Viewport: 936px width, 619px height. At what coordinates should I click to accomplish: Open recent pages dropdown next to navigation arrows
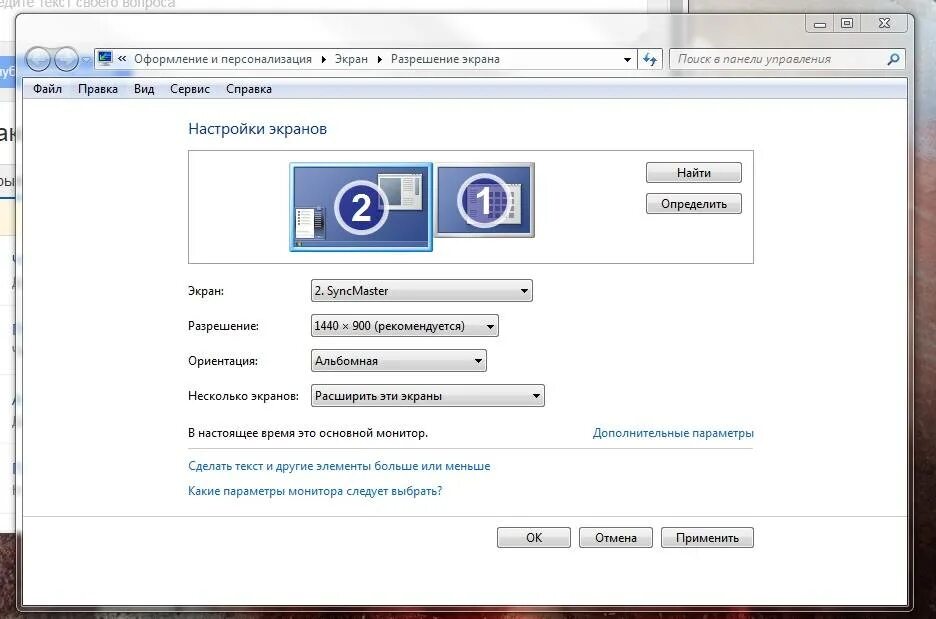(x=86, y=60)
